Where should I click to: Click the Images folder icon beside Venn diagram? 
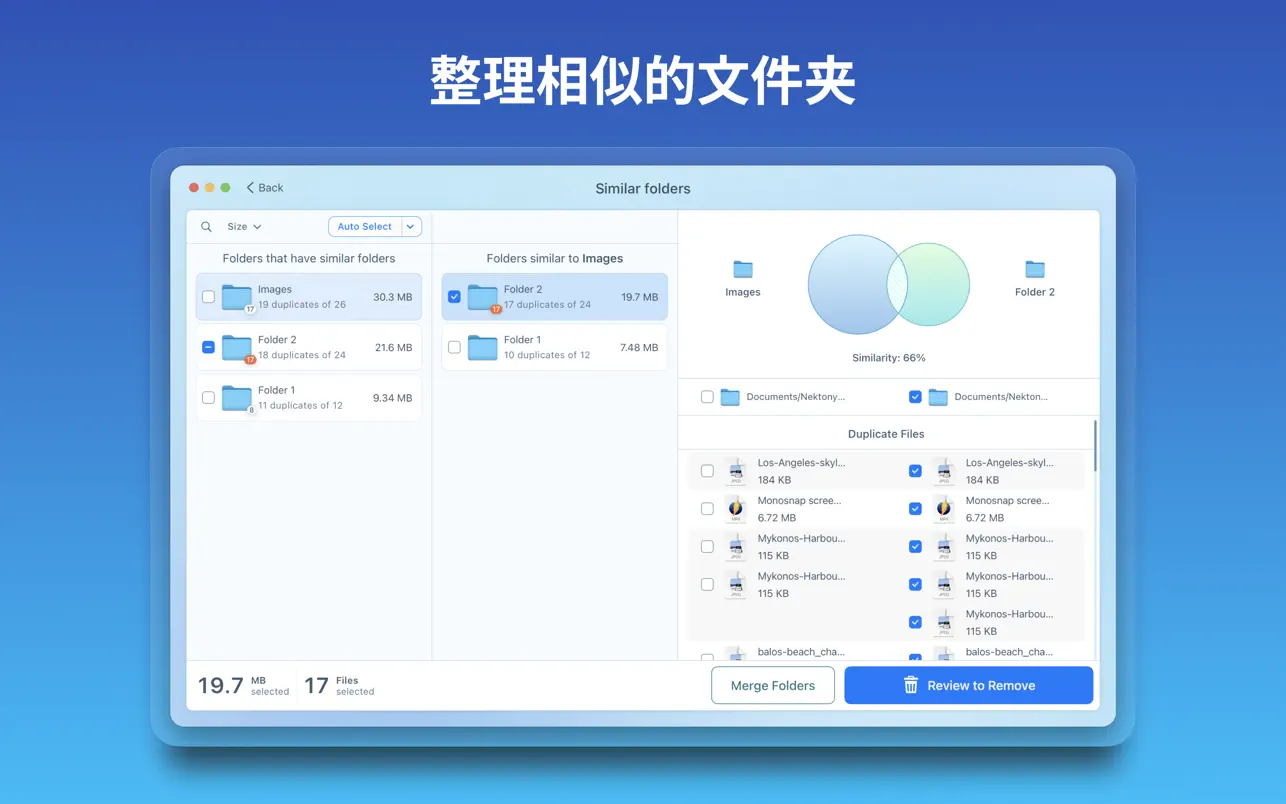[743, 269]
